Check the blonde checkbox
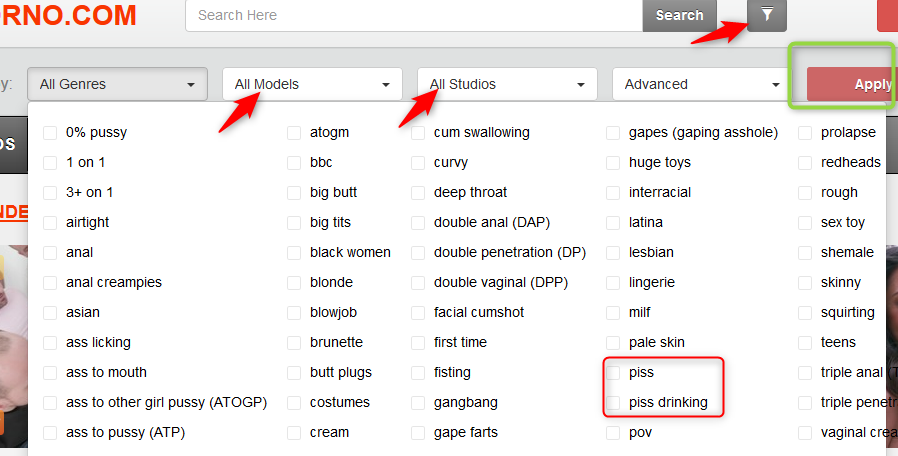 pos(294,282)
